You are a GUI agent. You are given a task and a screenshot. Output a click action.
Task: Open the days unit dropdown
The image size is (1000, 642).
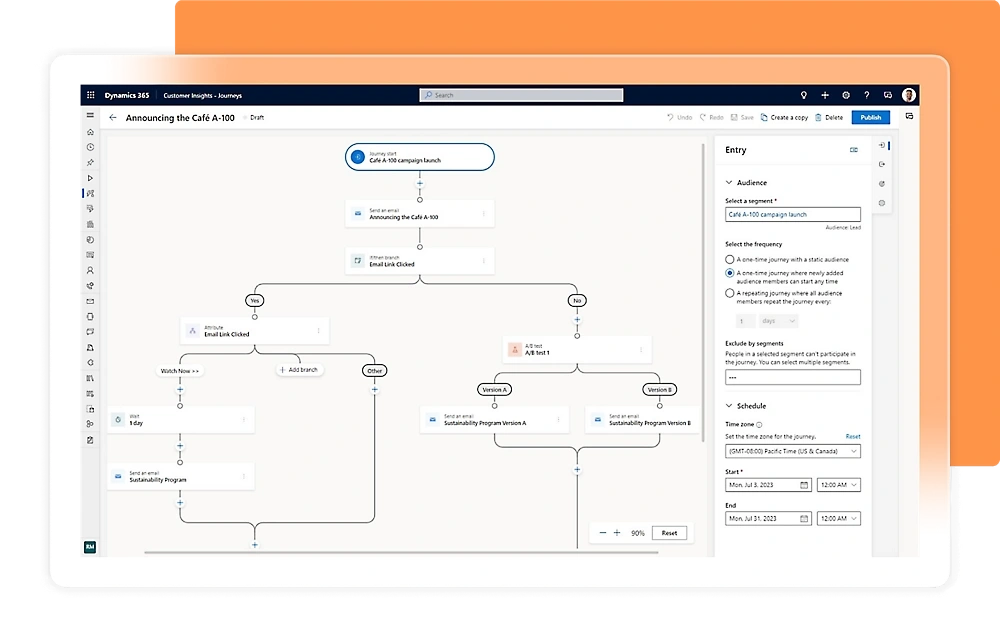click(778, 321)
